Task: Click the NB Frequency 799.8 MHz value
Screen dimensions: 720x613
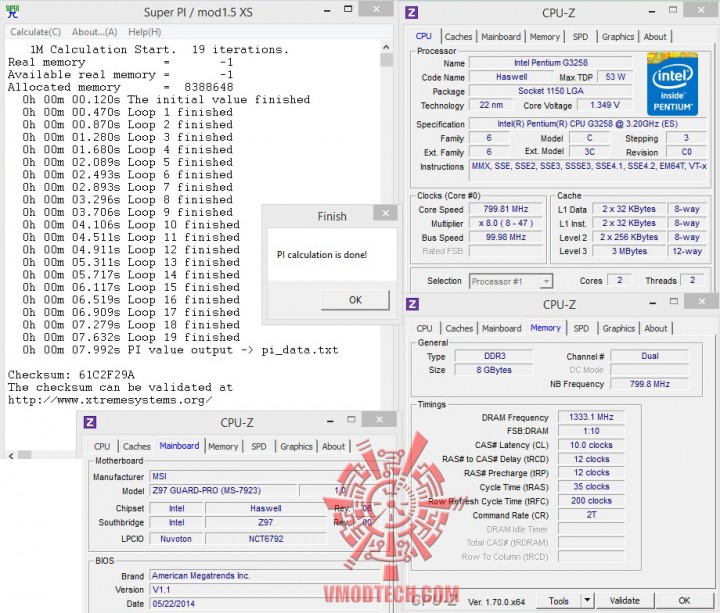Action: coord(650,384)
